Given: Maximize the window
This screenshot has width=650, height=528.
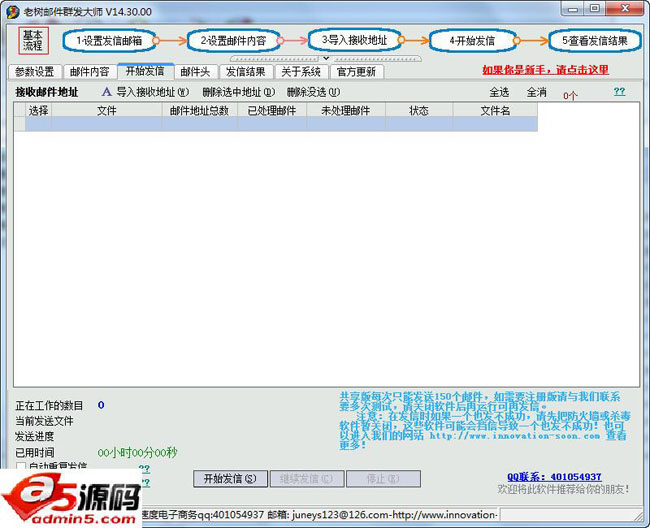Looking at the screenshot, I should tap(595, 8).
